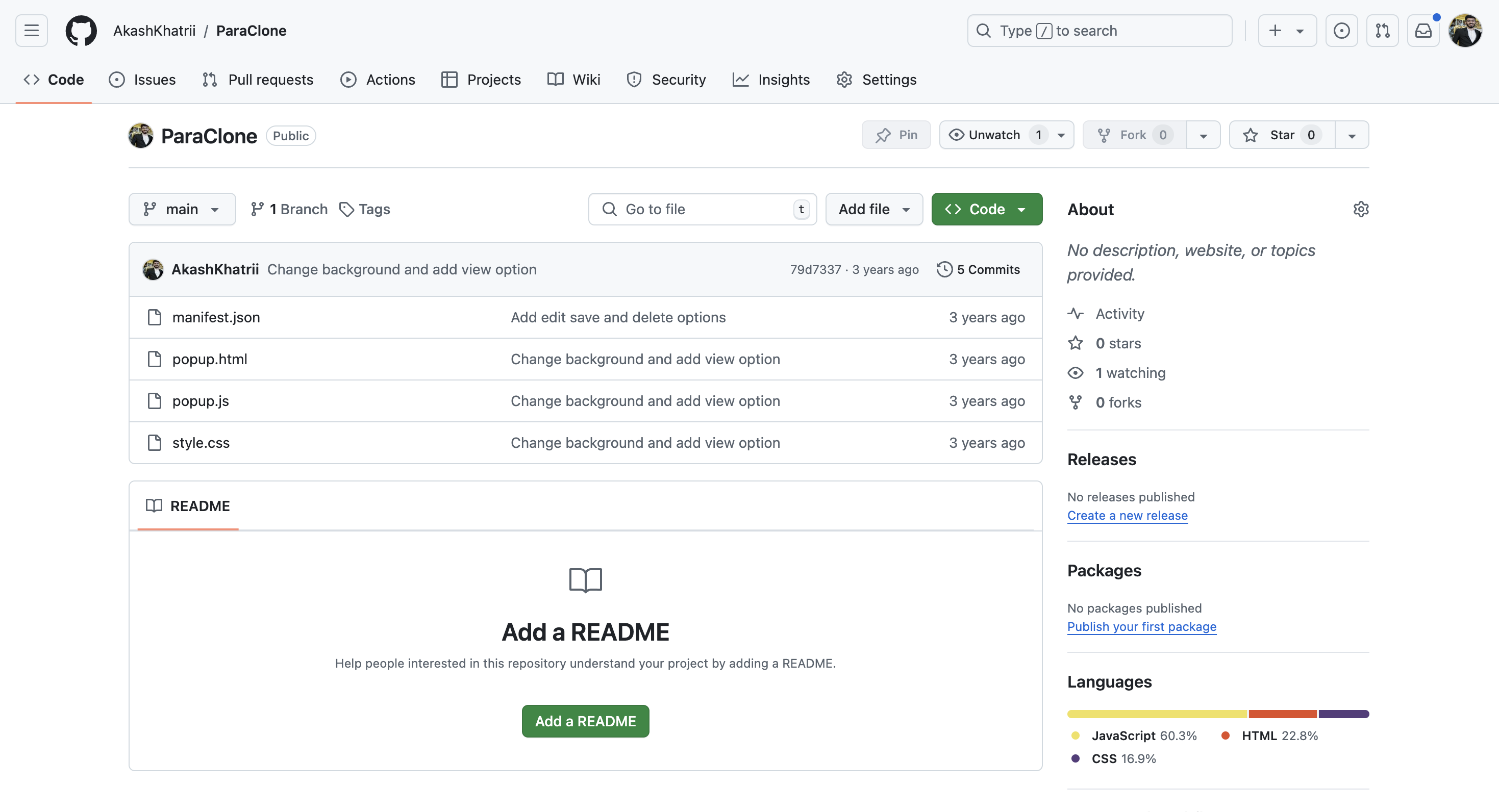1499x812 pixels.
Task: Open the popup.html file
Action: point(210,359)
